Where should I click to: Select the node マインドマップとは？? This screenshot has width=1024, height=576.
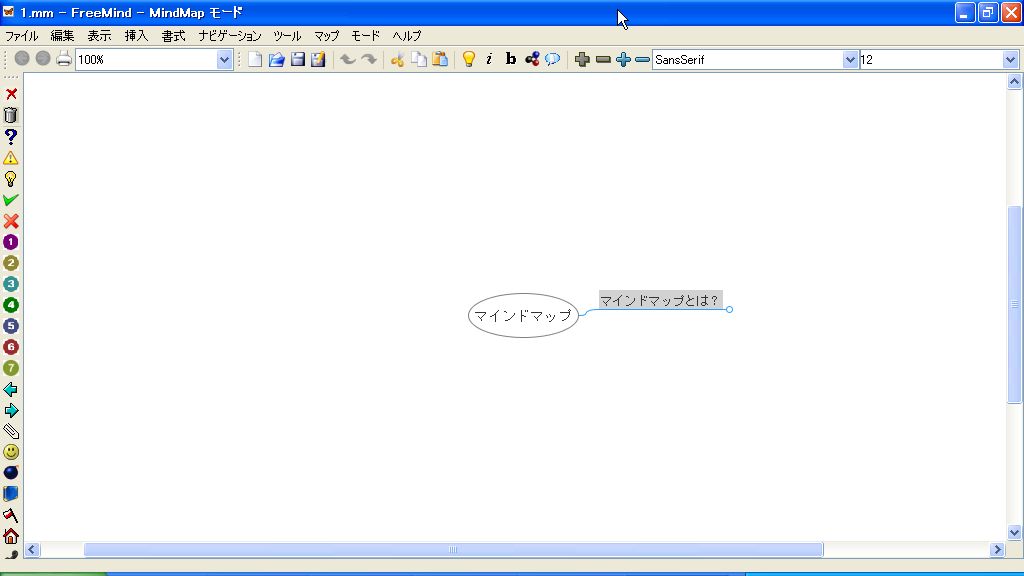(660, 300)
